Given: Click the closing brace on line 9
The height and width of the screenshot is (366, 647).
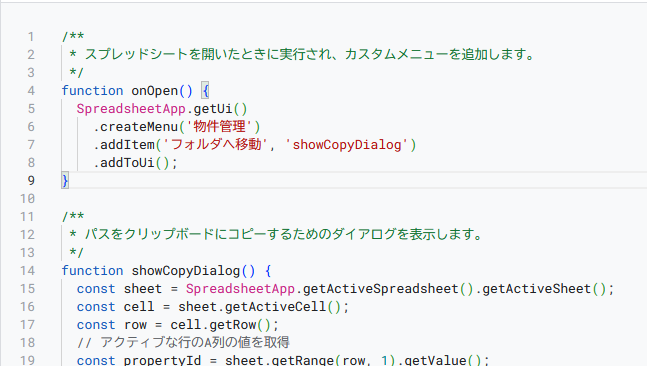Looking at the screenshot, I should point(65,181).
